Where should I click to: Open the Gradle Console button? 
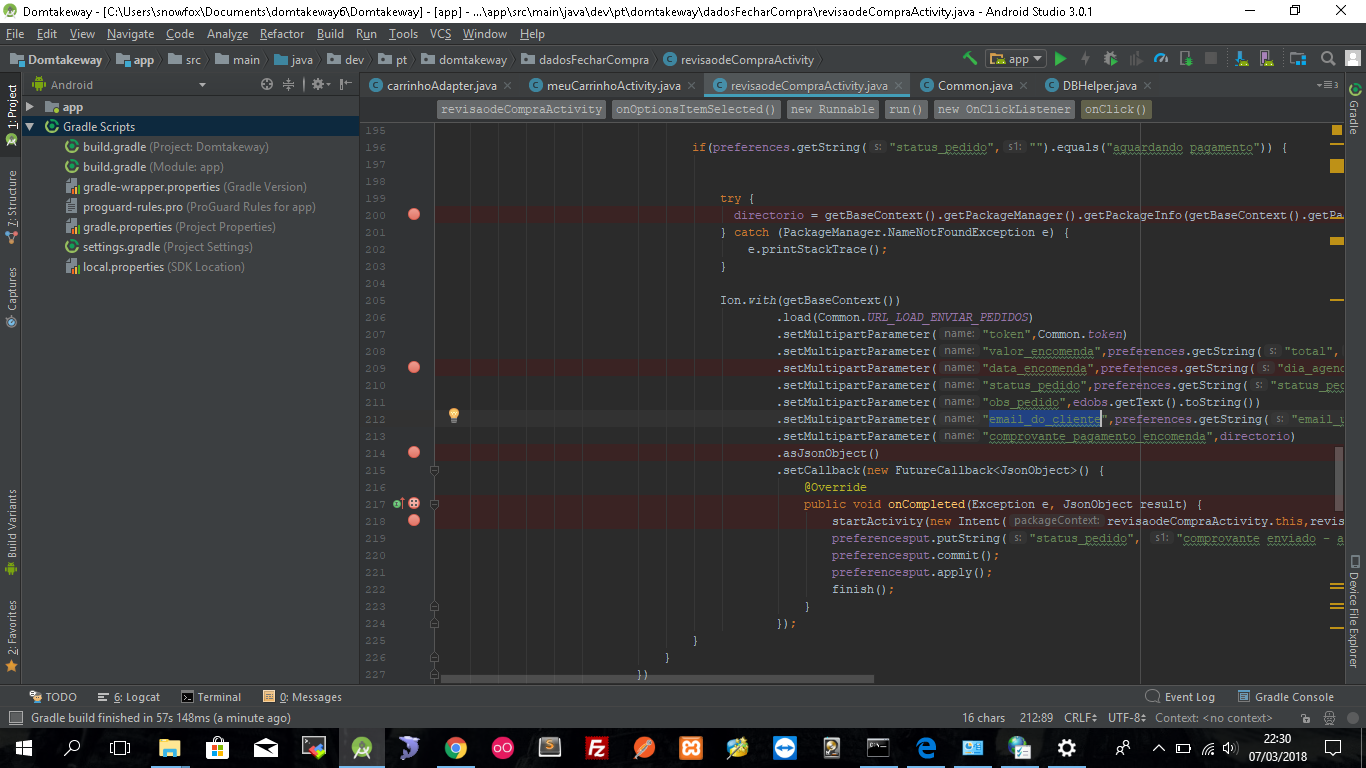[1286, 697]
